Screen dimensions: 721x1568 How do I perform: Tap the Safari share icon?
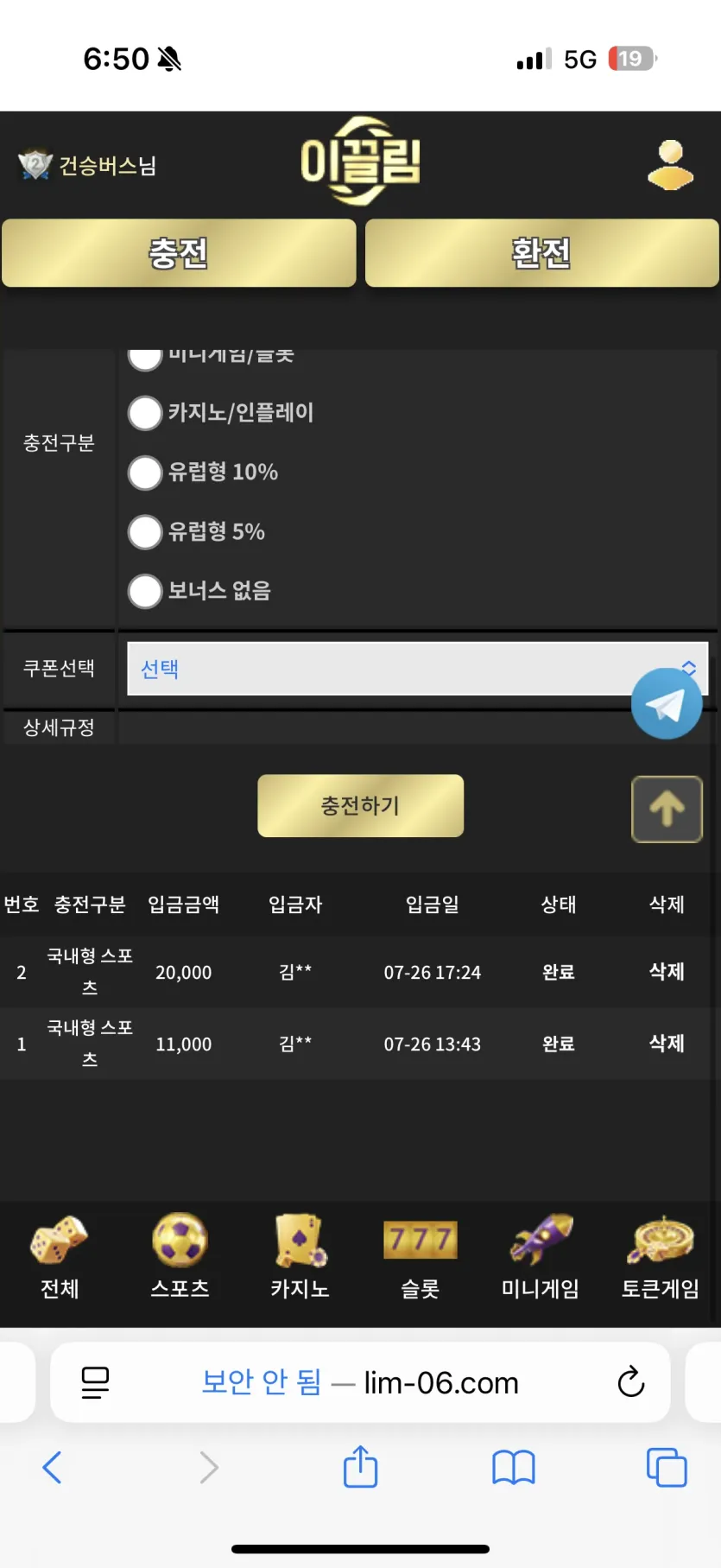[x=360, y=1466]
